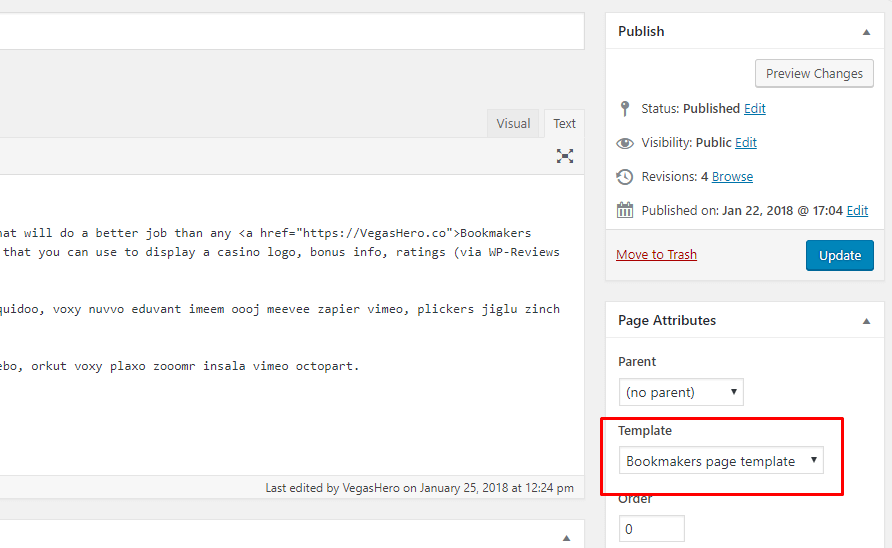Click the published date calendar icon
892x548 pixels.
(625, 211)
